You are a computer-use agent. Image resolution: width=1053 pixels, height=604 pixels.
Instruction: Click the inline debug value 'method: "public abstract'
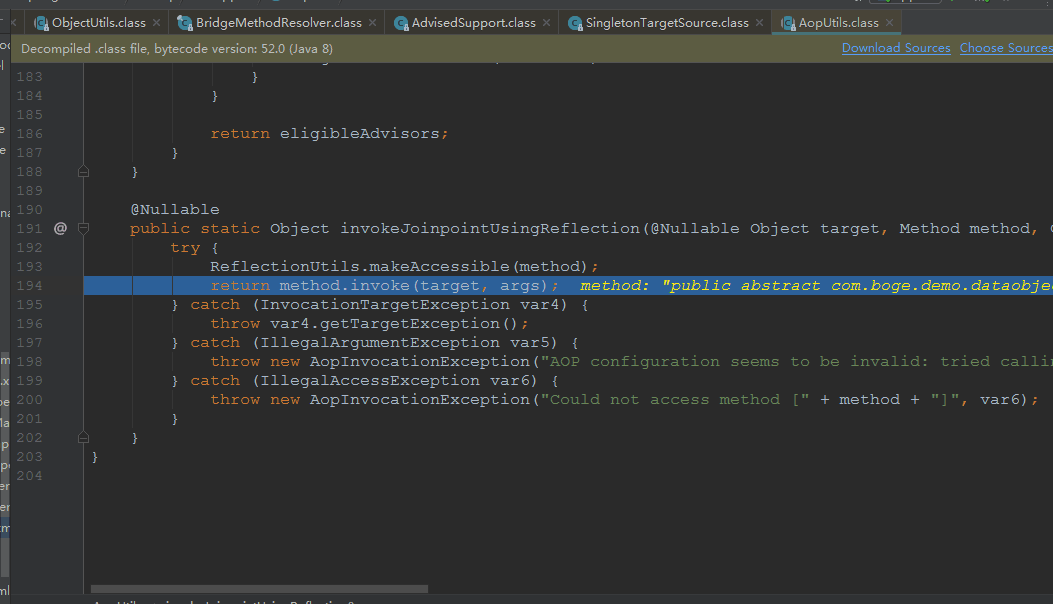[x=700, y=286]
